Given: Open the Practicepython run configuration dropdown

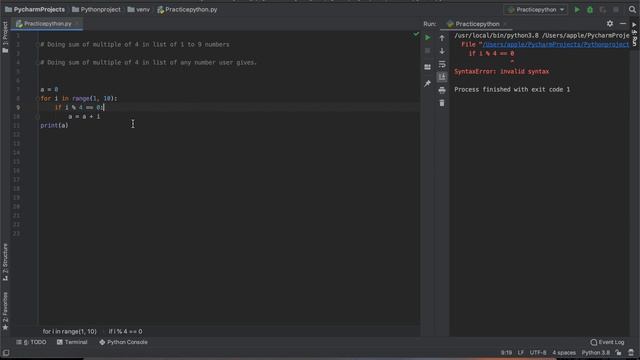Looking at the screenshot, I should coord(536,9).
